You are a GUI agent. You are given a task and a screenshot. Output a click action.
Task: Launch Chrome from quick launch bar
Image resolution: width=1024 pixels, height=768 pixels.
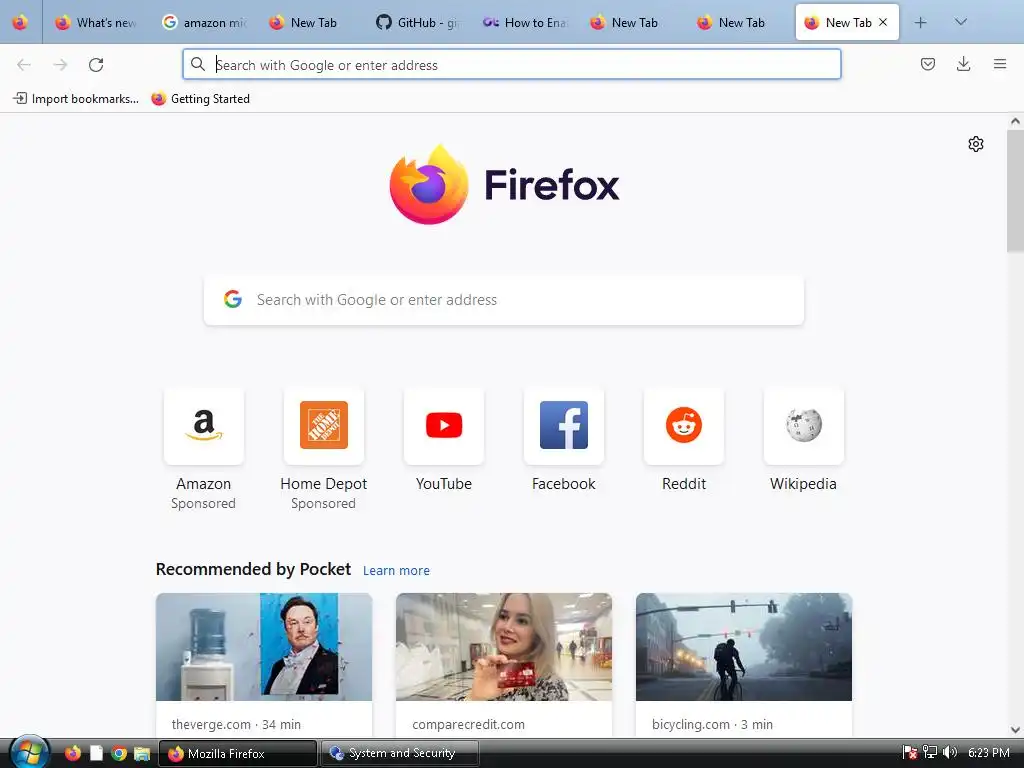pos(119,753)
